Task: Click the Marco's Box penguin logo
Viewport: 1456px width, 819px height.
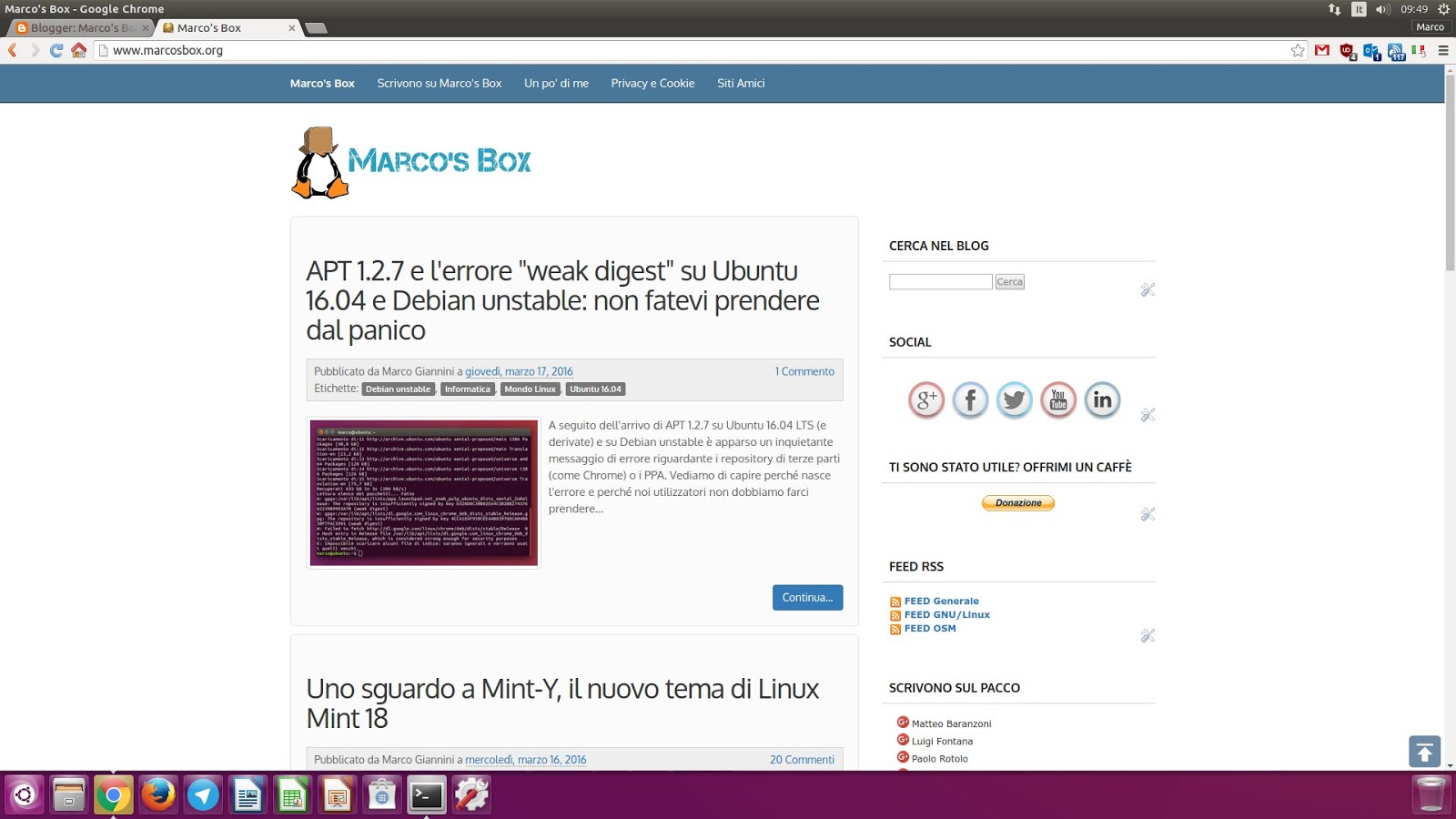Action: click(411, 162)
